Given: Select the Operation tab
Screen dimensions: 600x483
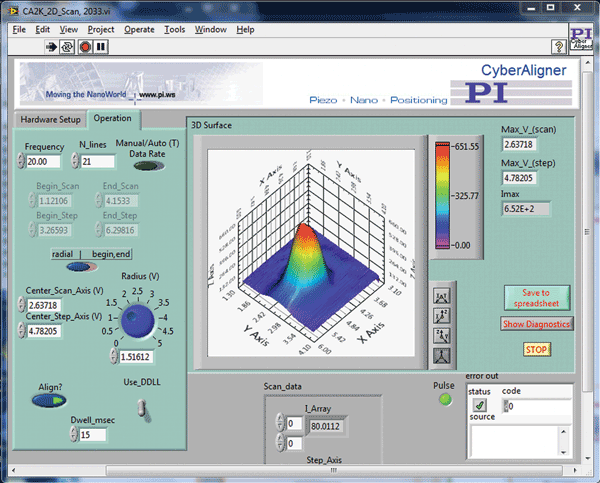Looking at the screenshot, I should (x=113, y=119).
